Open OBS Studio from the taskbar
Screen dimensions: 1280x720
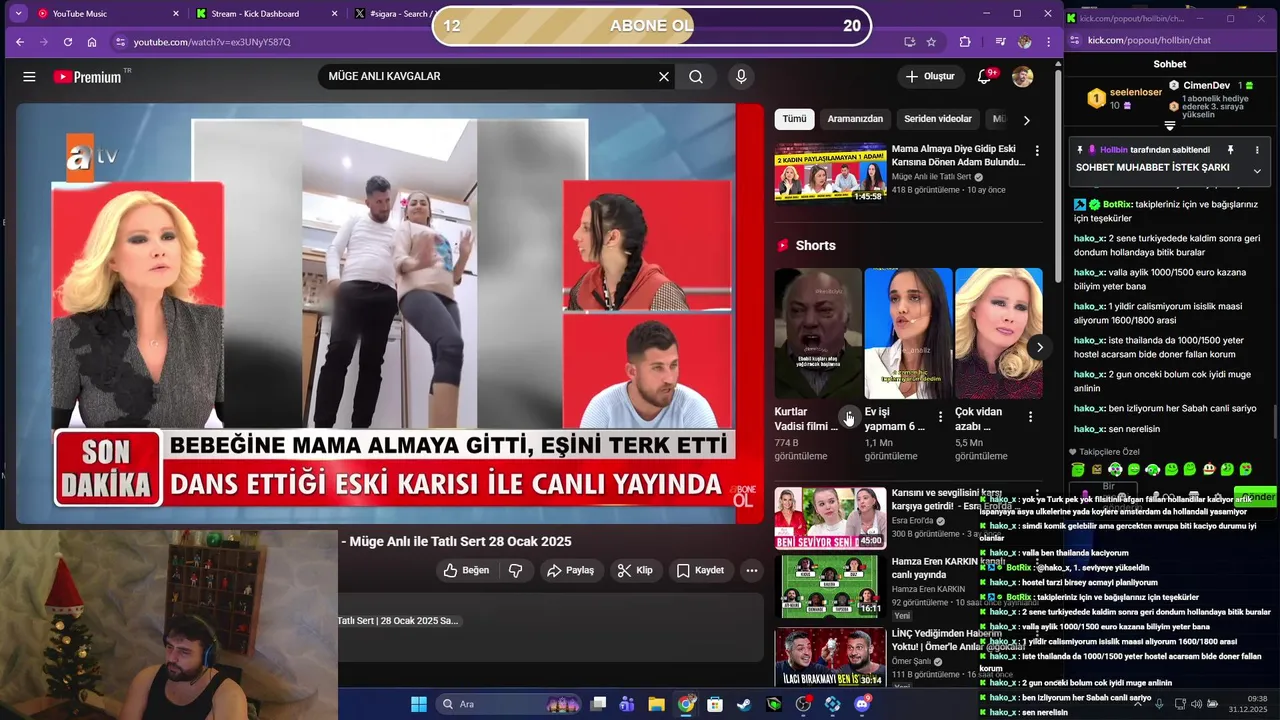click(803, 704)
